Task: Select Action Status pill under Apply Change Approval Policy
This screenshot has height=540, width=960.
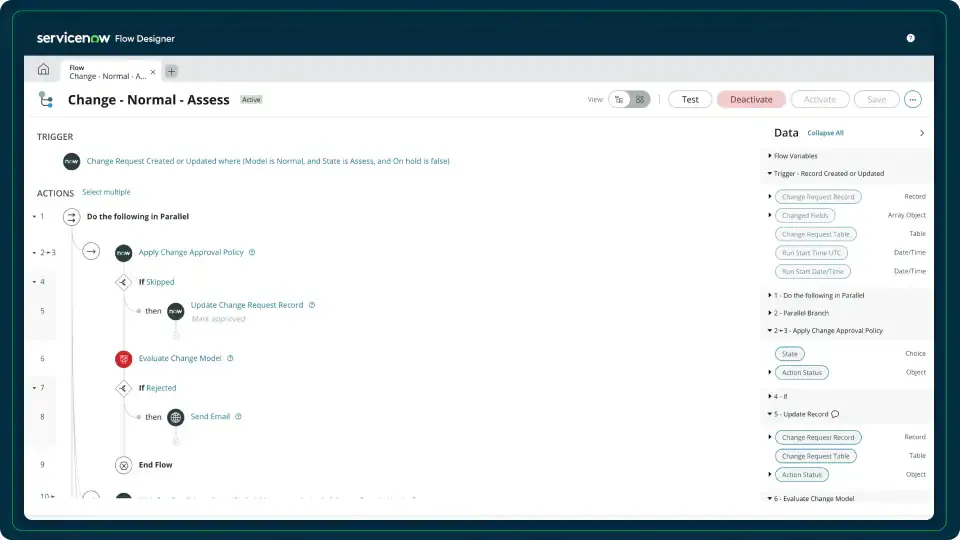Action: pos(801,372)
